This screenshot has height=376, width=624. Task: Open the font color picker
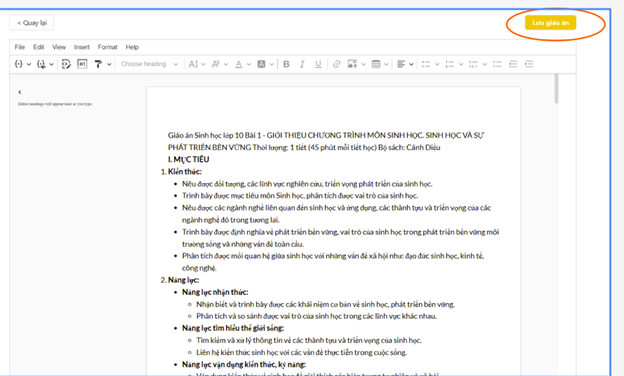pos(243,64)
